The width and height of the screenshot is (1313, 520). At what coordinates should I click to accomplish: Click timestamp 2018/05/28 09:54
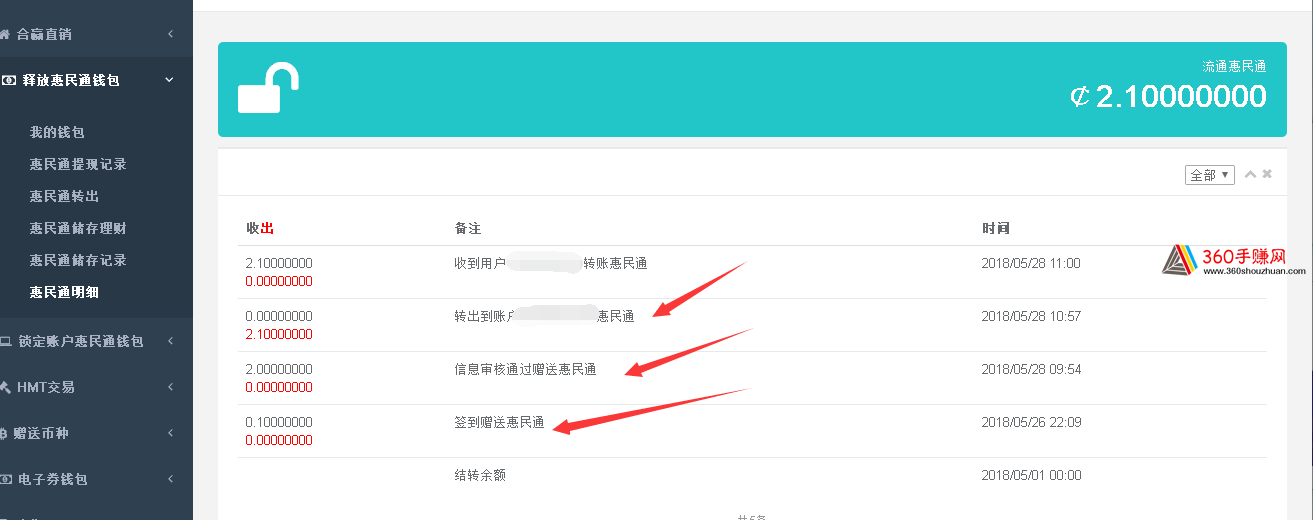pos(1031,369)
